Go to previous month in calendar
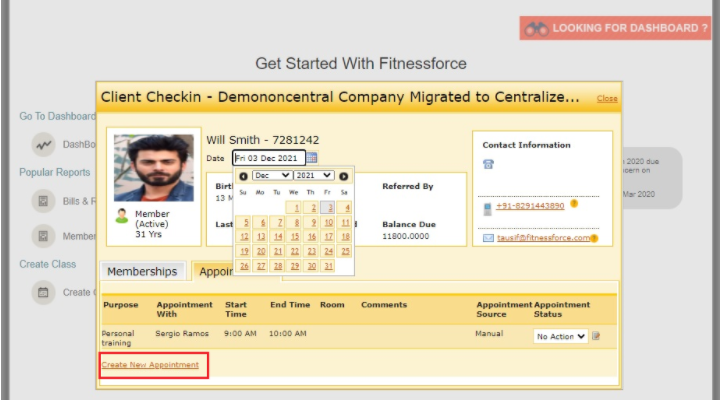Image resolution: width=722 pixels, height=401 pixels. pyautogui.click(x=244, y=176)
